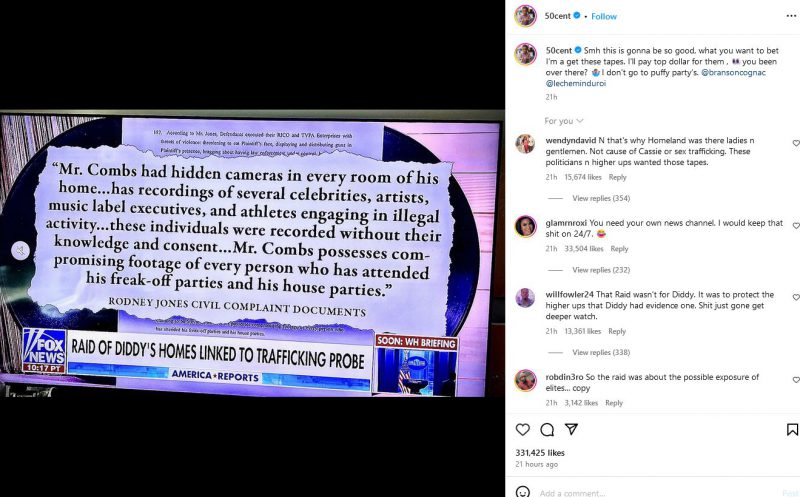The width and height of the screenshot is (800, 497).
Task: Open @bransoncognac mention link
Action: (x=734, y=72)
